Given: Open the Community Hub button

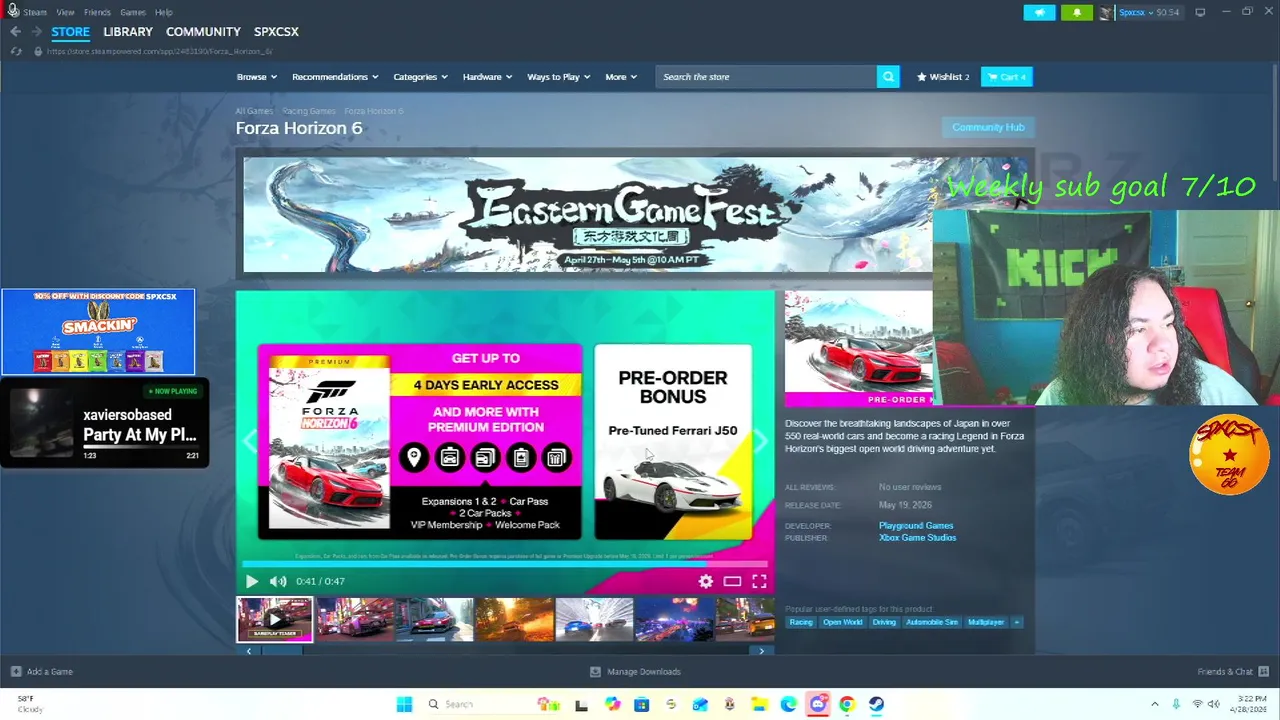Looking at the screenshot, I should [988, 127].
